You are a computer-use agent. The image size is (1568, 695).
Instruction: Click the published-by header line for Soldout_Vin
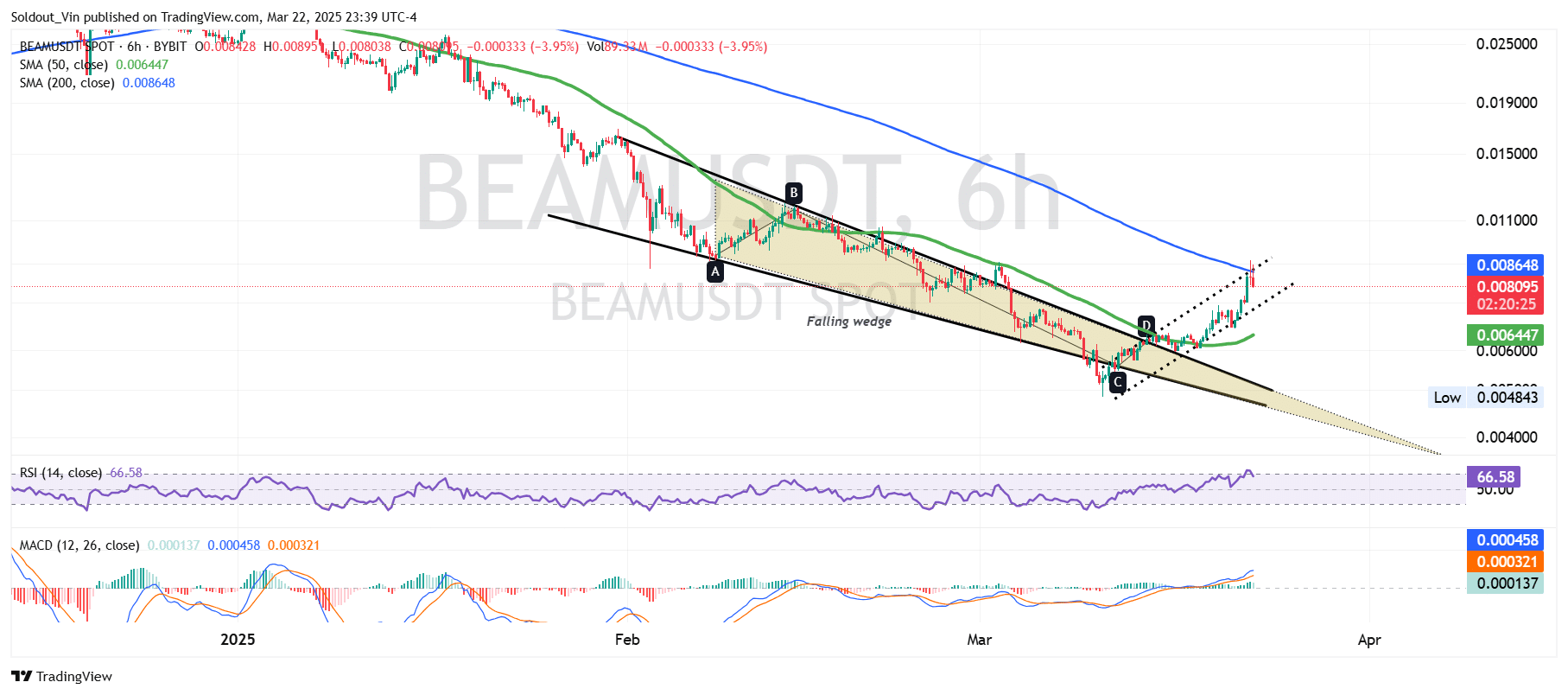(213, 17)
